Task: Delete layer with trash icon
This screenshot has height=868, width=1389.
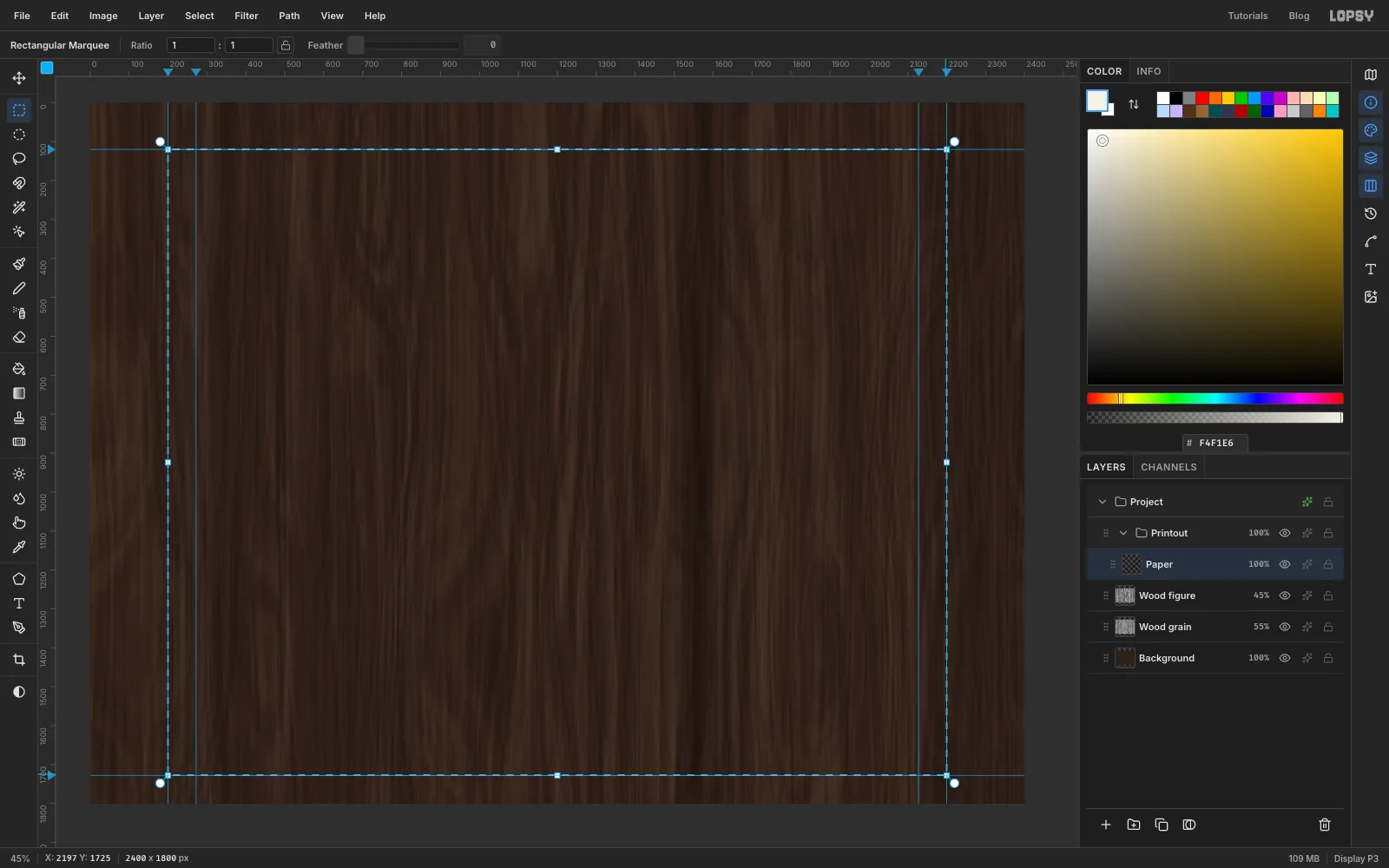Action: pos(1325,825)
